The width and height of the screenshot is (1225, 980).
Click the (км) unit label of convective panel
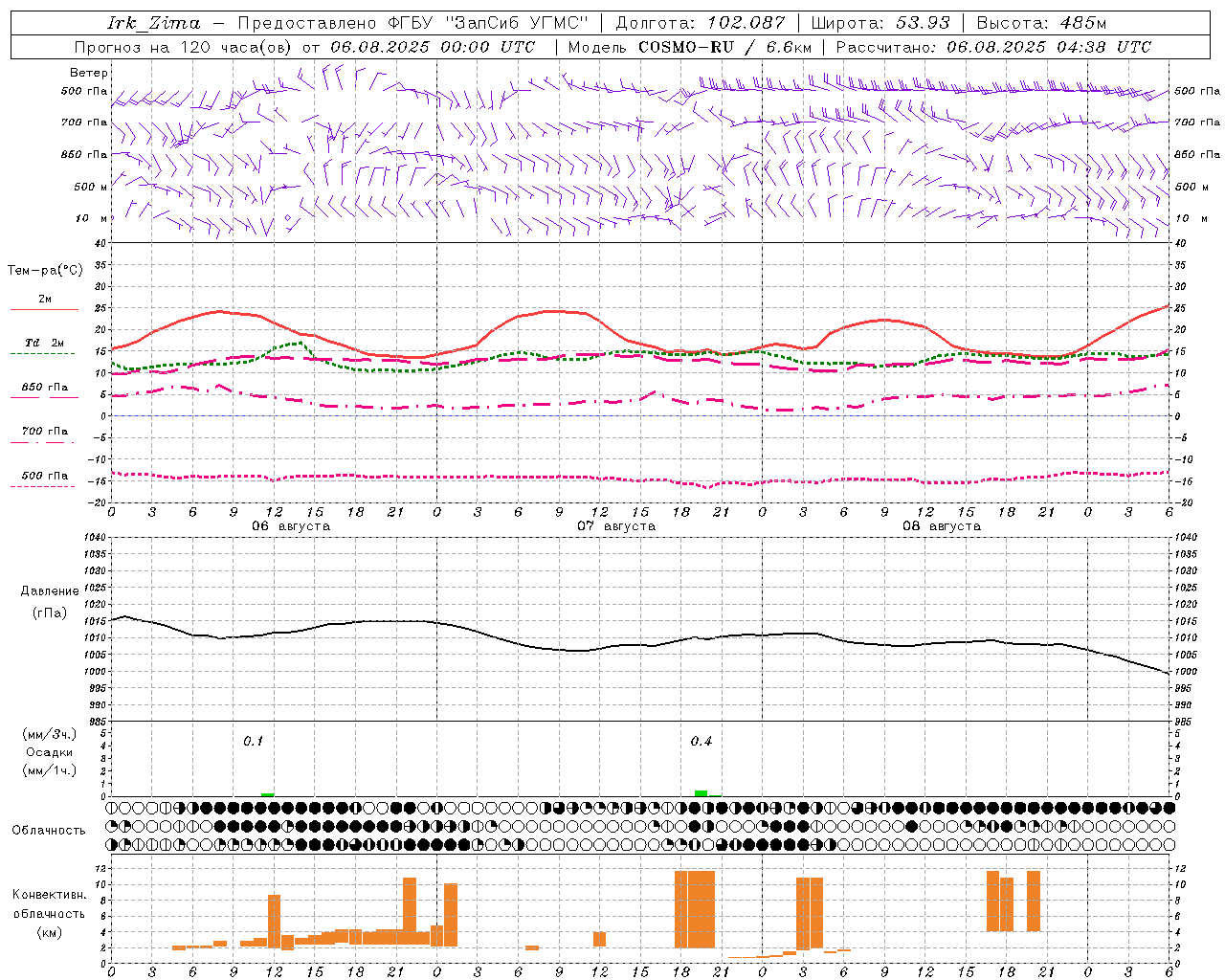coord(49,932)
